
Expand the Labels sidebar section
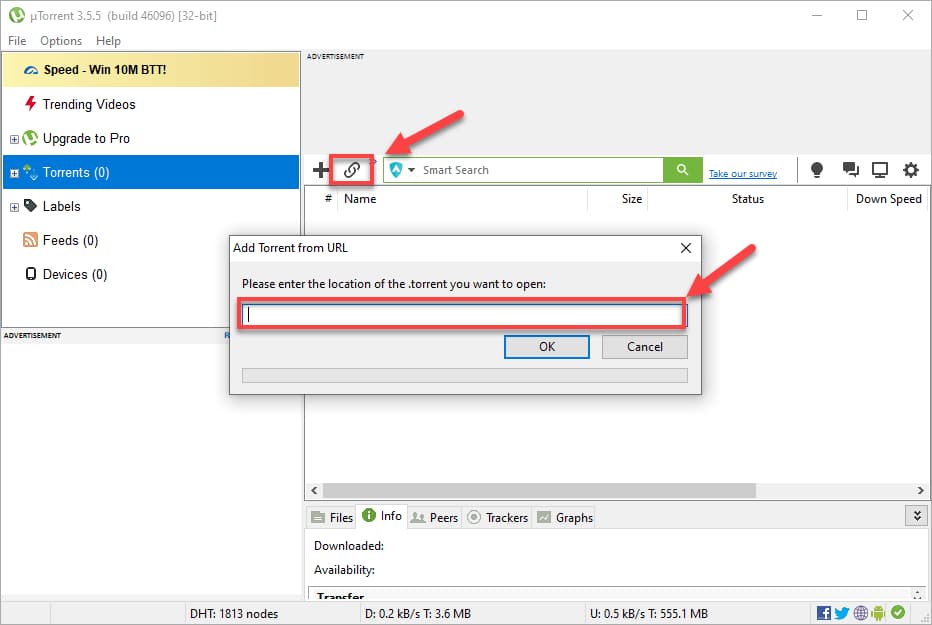(x=14, y=206)
